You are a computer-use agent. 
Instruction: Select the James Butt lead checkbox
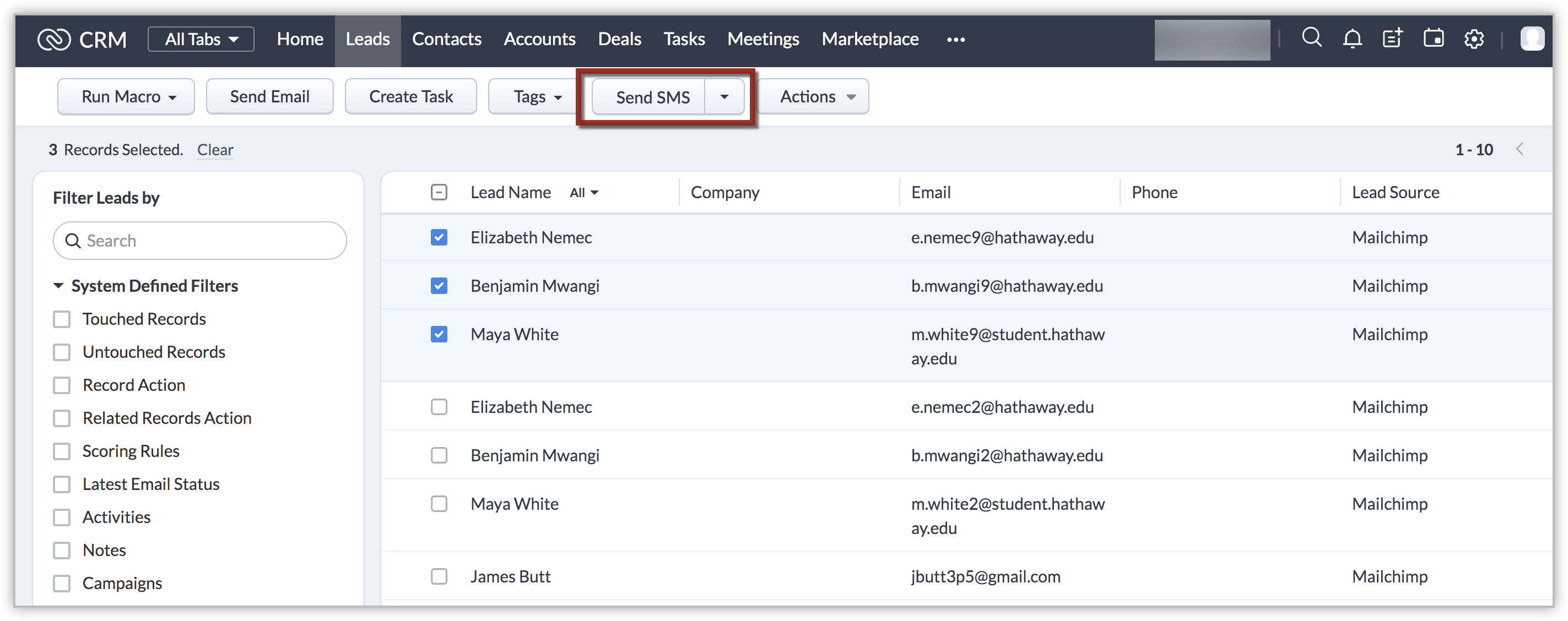click(439, 576)
